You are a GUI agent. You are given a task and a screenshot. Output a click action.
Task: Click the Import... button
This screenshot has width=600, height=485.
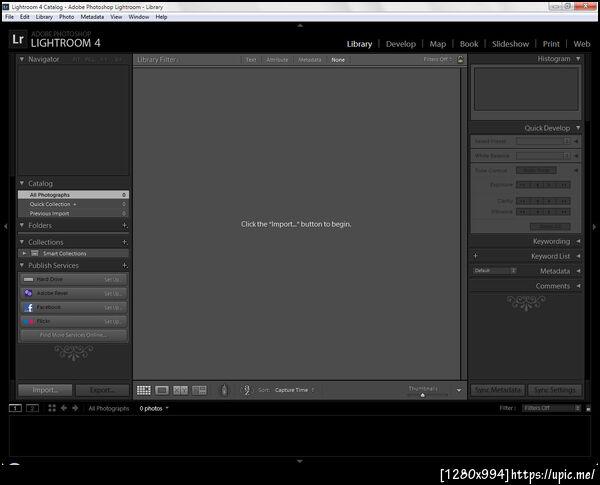[45, 390]
